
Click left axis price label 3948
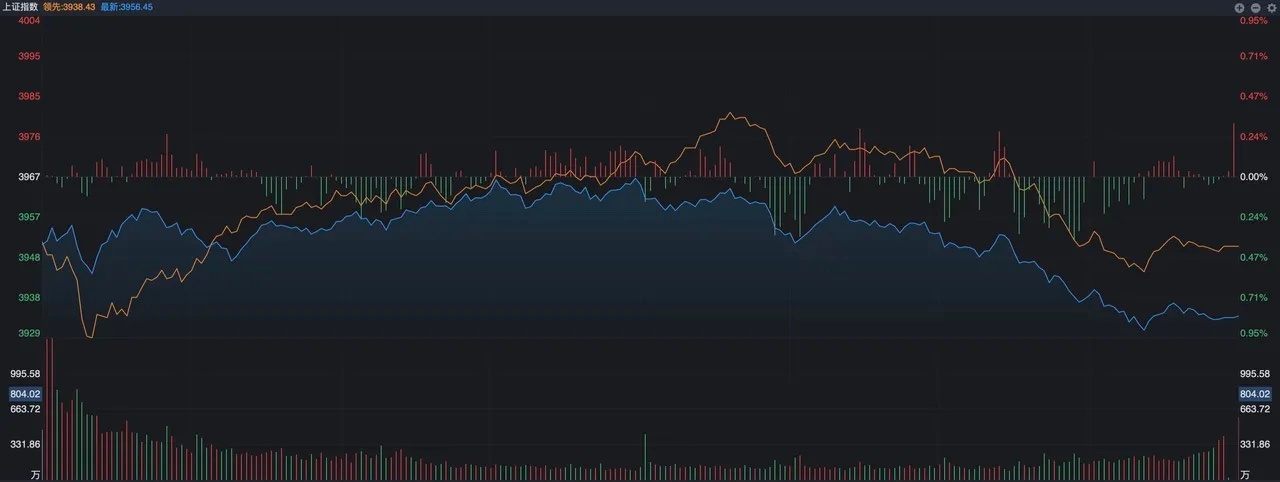(29, 257)
